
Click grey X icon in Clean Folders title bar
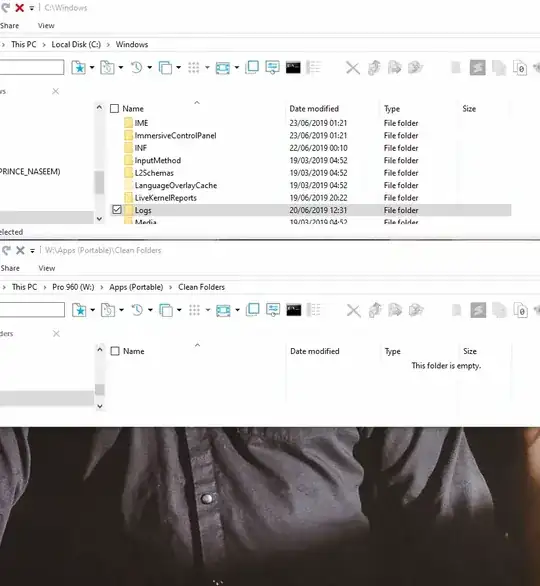click(20, 250)
